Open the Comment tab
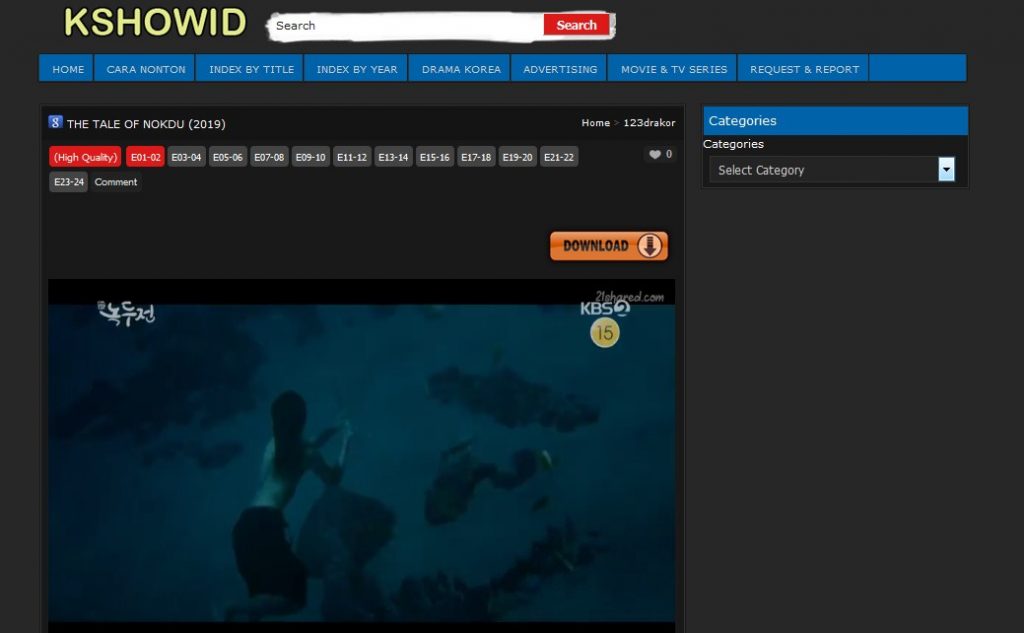The image size is (1024, 633). 116,182
